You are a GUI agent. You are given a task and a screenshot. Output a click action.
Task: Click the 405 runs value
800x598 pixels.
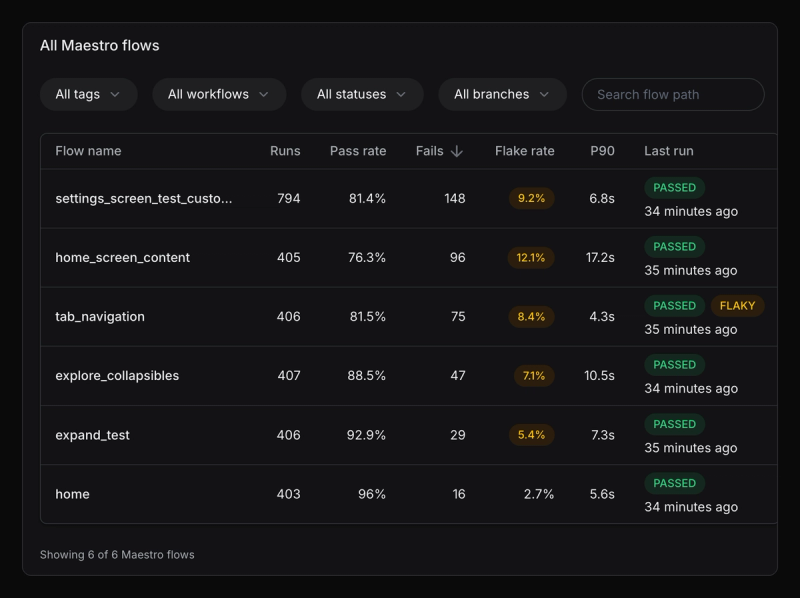[289, 258]
